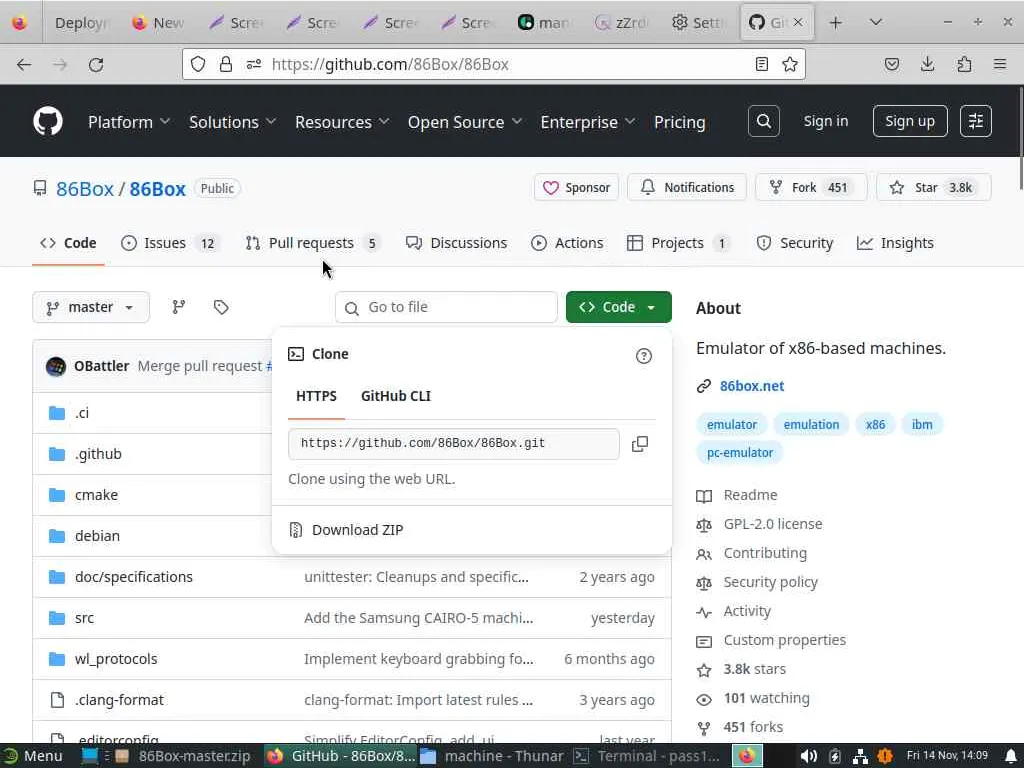
Task: Click the HTTPS clone URL text field
Action: coord(453,444)
